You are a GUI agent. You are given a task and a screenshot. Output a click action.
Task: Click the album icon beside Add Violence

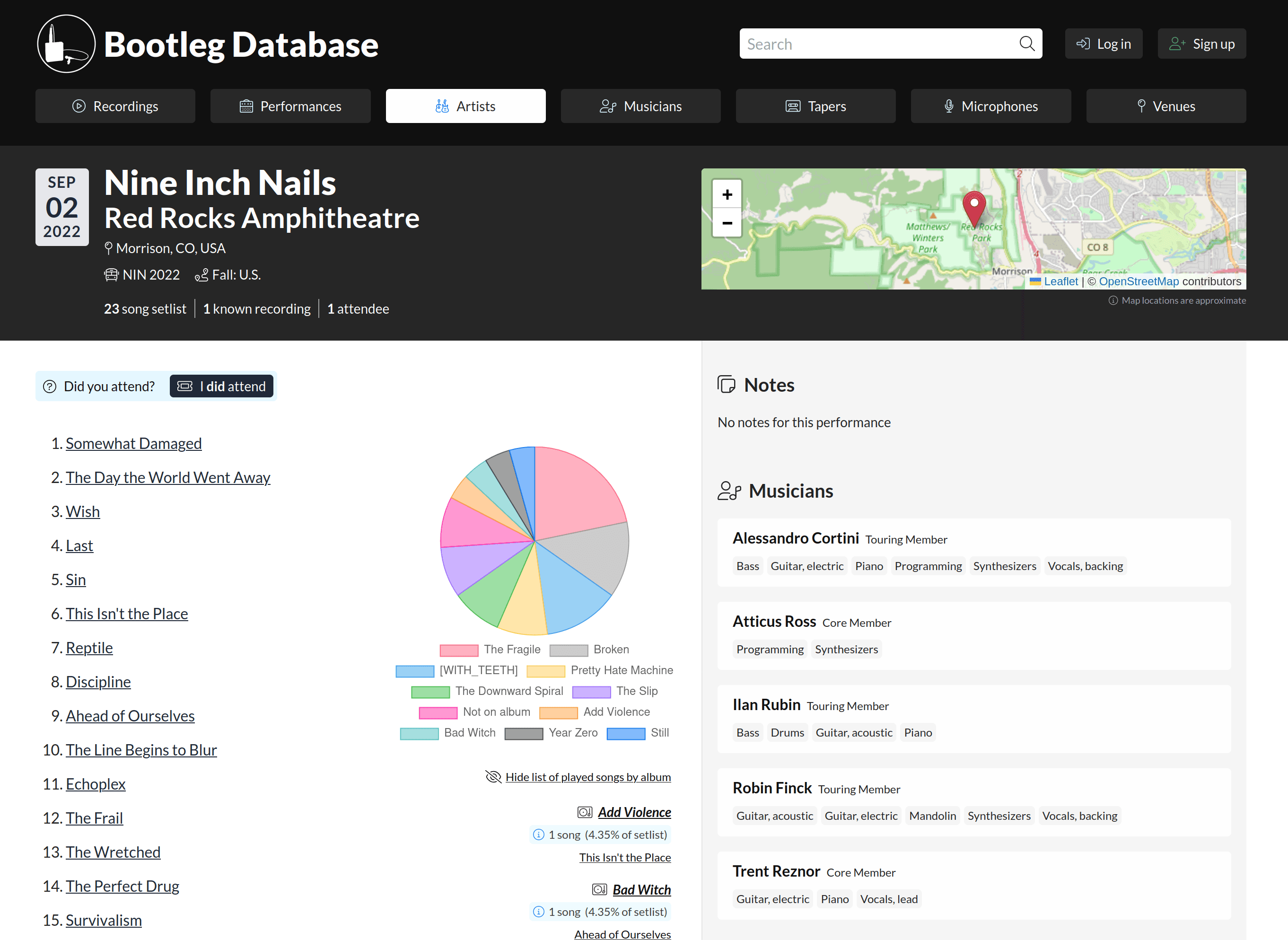(x=585, y=812)
